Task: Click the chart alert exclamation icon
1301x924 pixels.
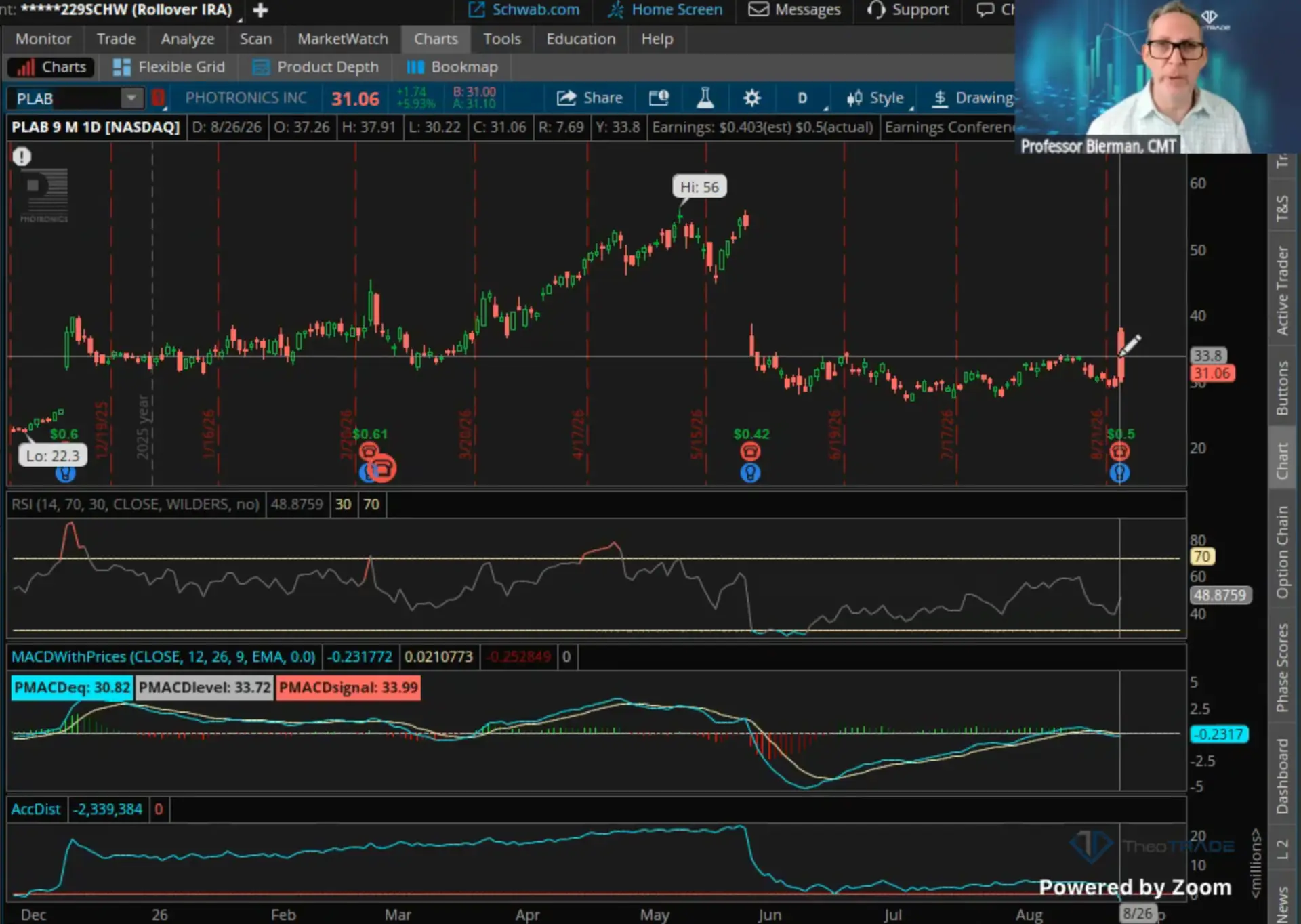Action: click(22, 156)
